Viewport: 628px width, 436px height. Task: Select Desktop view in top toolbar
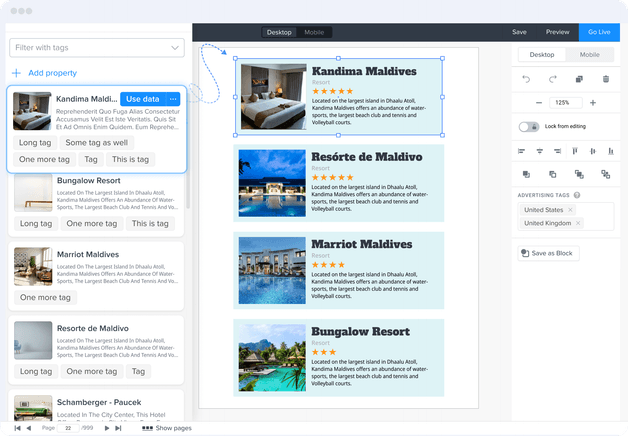[x=279, y=32]
